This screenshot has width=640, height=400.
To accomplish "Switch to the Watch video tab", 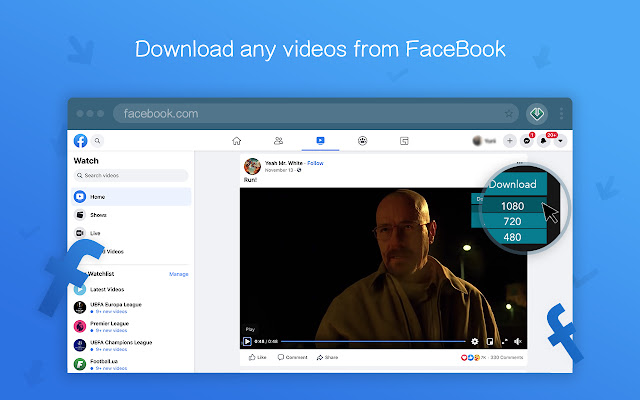I will (320, 141).
